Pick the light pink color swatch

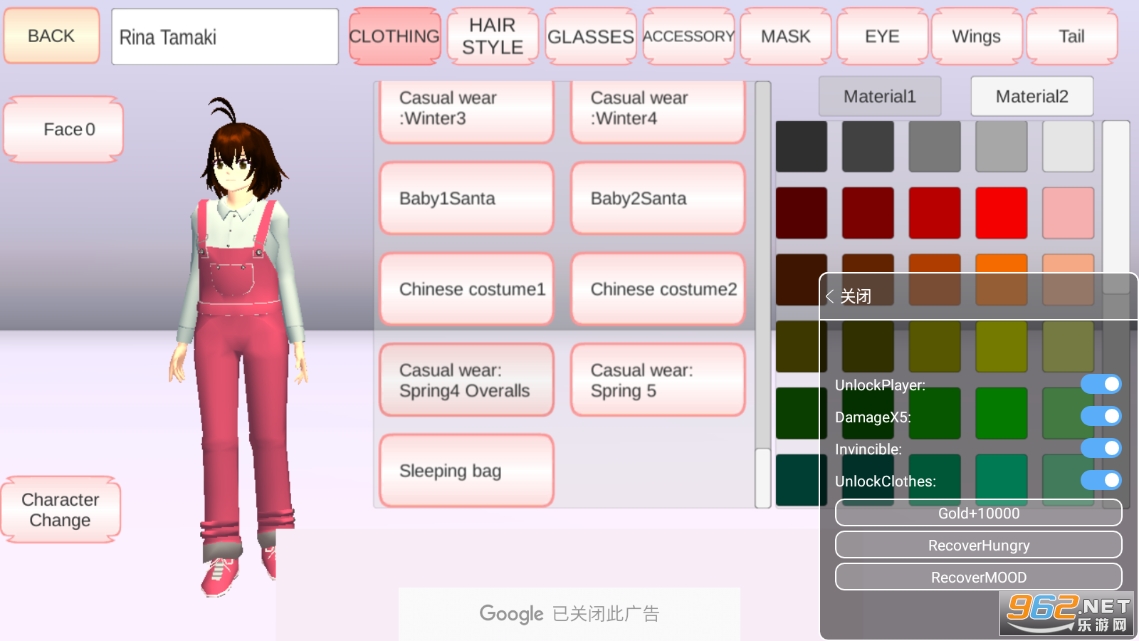(1067, 212)
